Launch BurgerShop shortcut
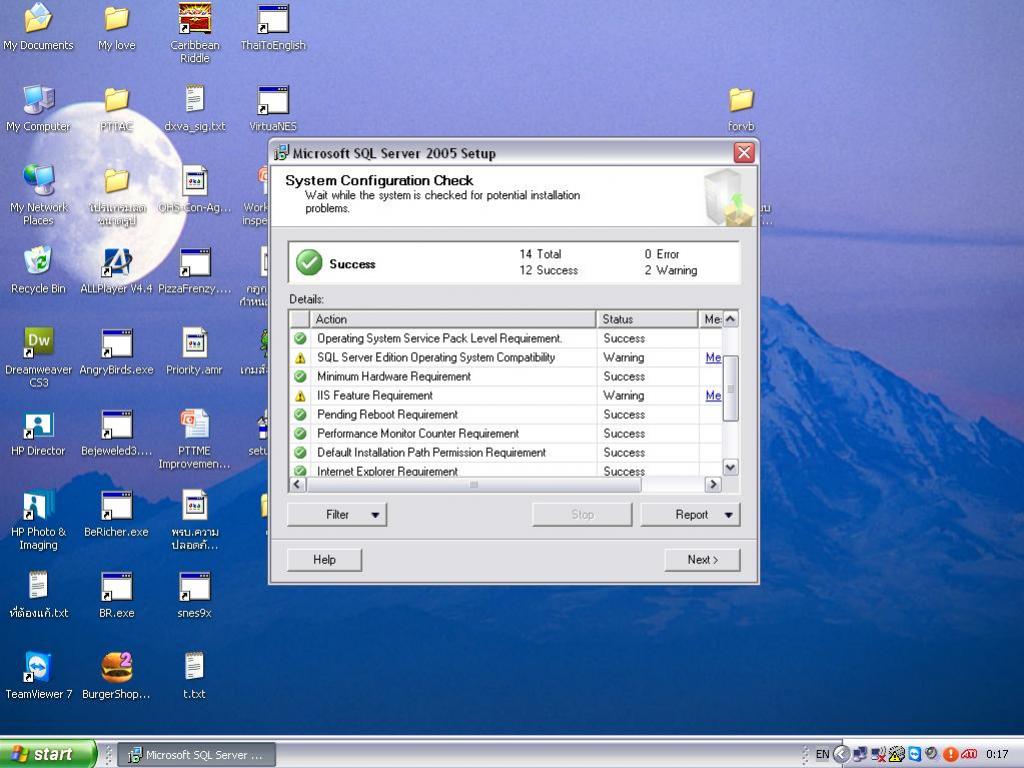Image resolution: width=1024 pixels, height=768 pixels. click(x=117, y=676)
